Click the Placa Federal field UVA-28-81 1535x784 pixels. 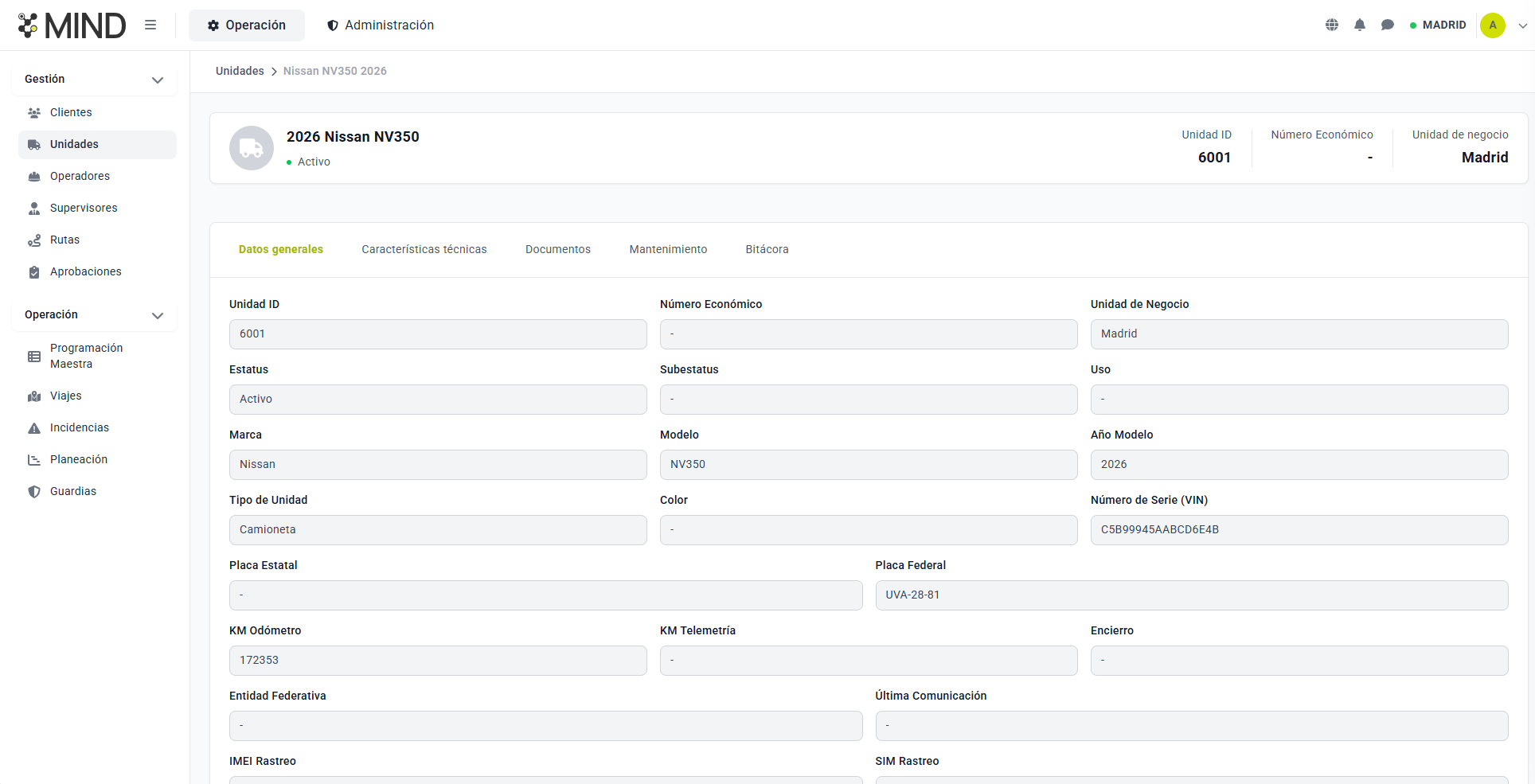click(x=1192, y=595)
